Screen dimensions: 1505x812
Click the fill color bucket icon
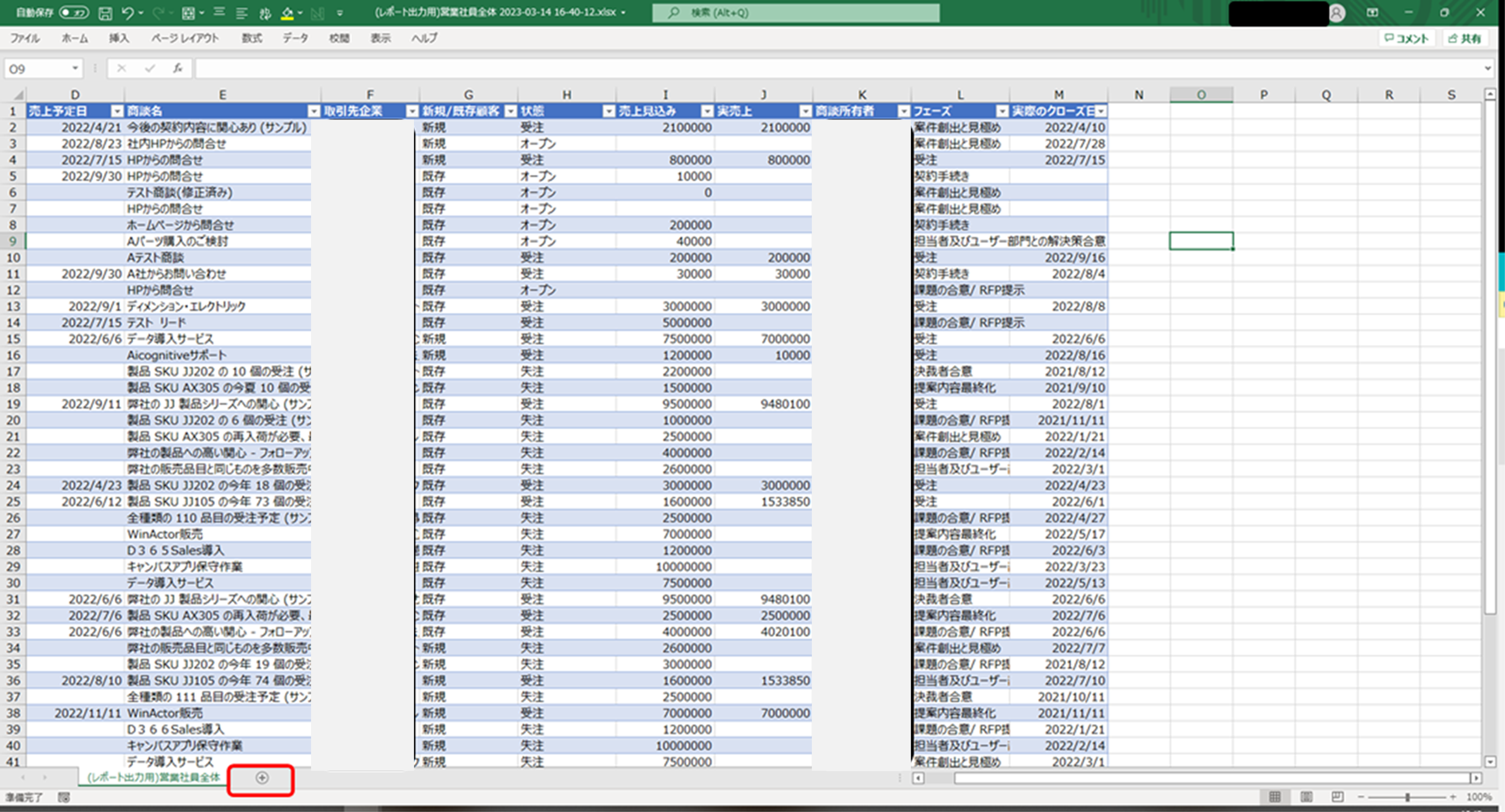point(287,13)
